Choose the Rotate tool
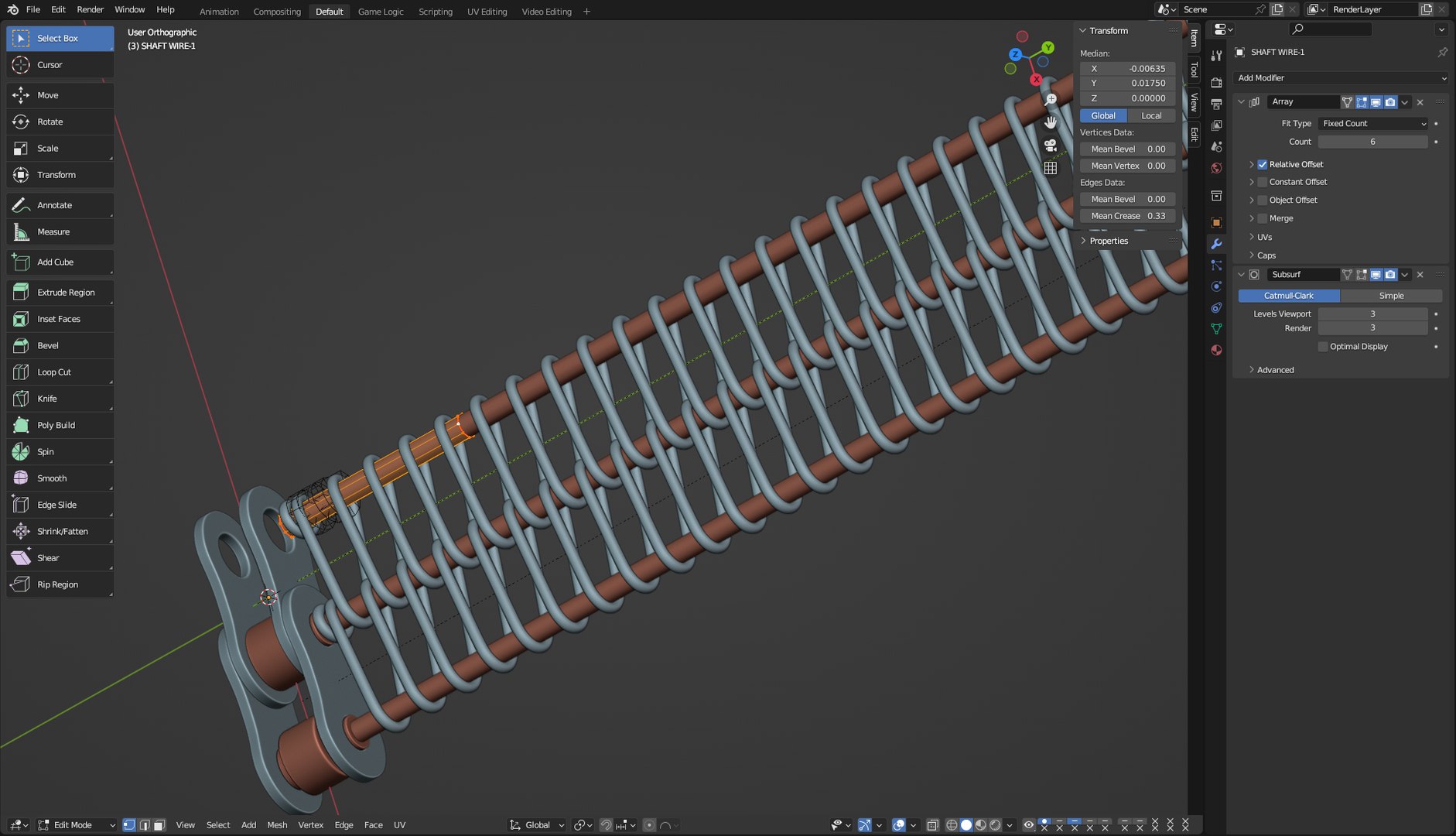Screen dimensions: 1456x836 pos(60,122)
